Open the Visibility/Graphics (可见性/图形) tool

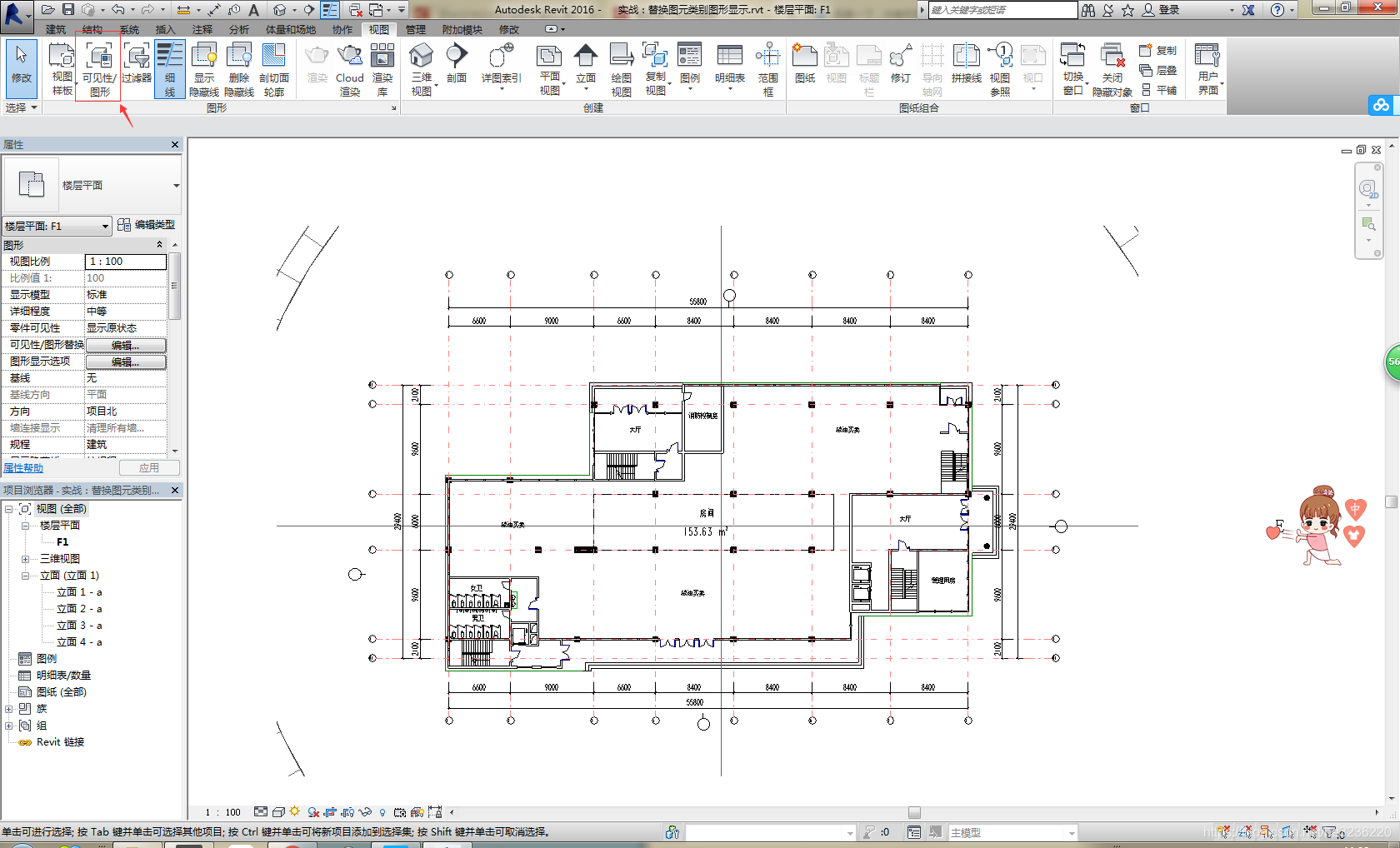point(99,68)
